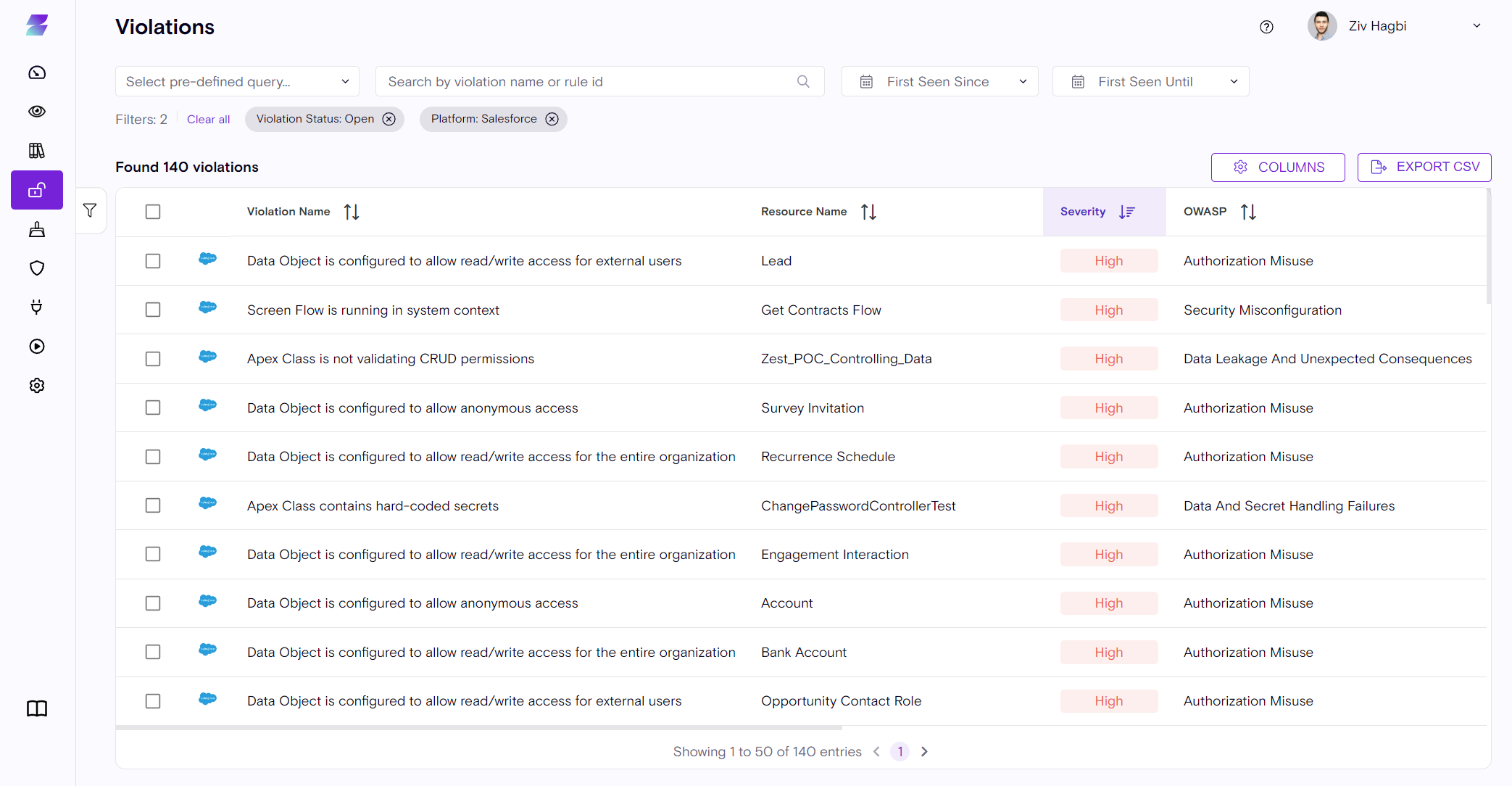The image size is (1512, 786).
Task: Click the Clear all filters link
Action: pos(208,120)
